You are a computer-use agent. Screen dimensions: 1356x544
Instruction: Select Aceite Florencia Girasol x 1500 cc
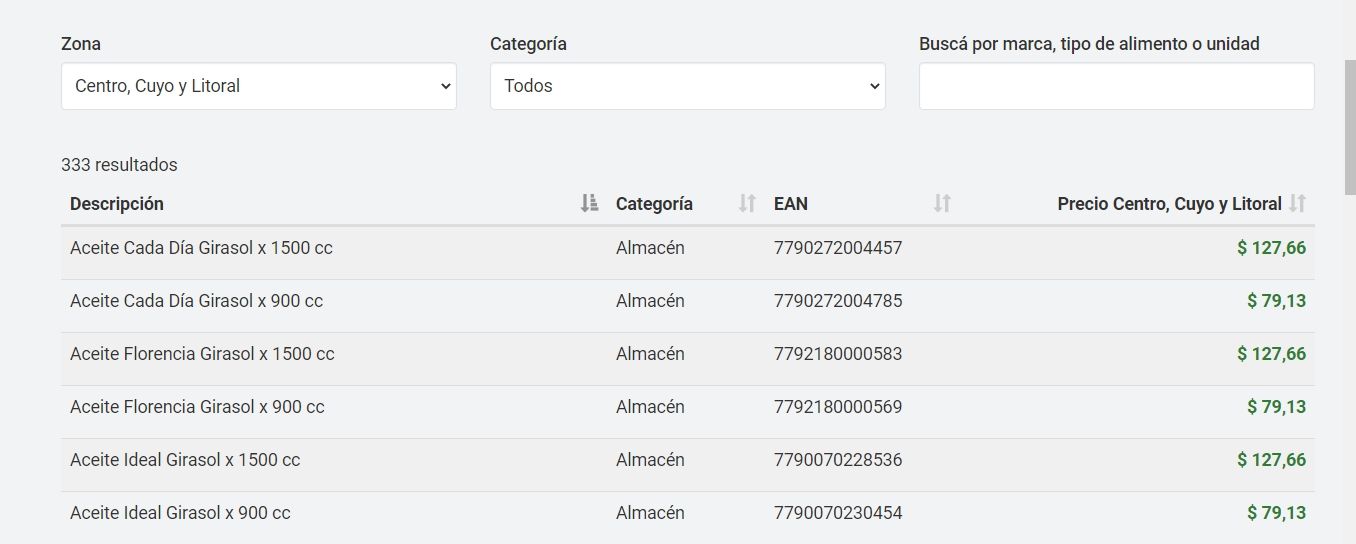[x=202, y=354]
